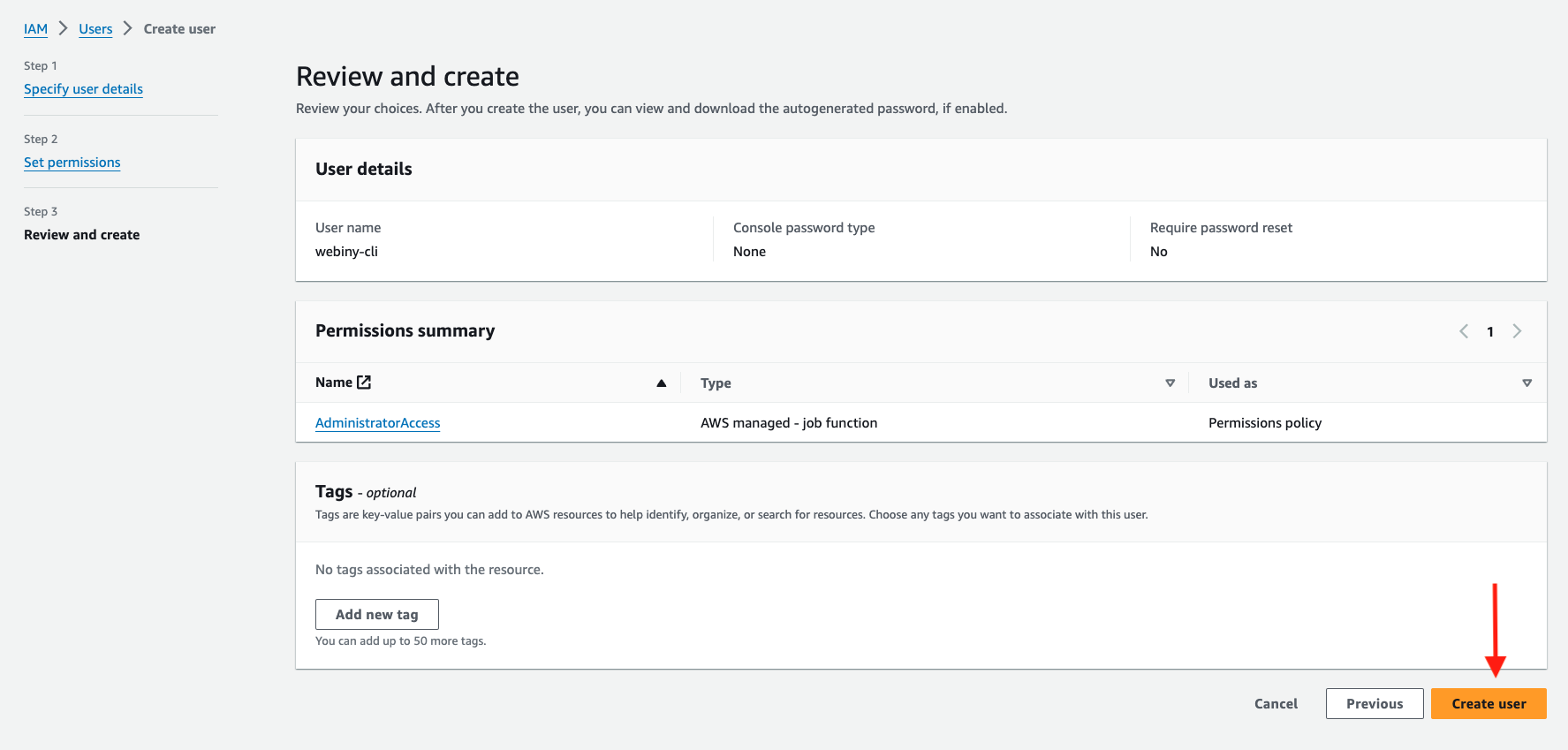Image resolution: width=1568 pixels, height=750 pixels.
Task: Cancel the user creation
Action: coord(1276,704)
